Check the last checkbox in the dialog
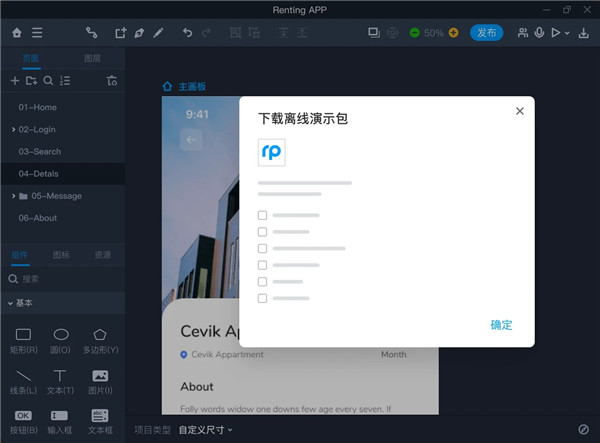 click(262, 298)
